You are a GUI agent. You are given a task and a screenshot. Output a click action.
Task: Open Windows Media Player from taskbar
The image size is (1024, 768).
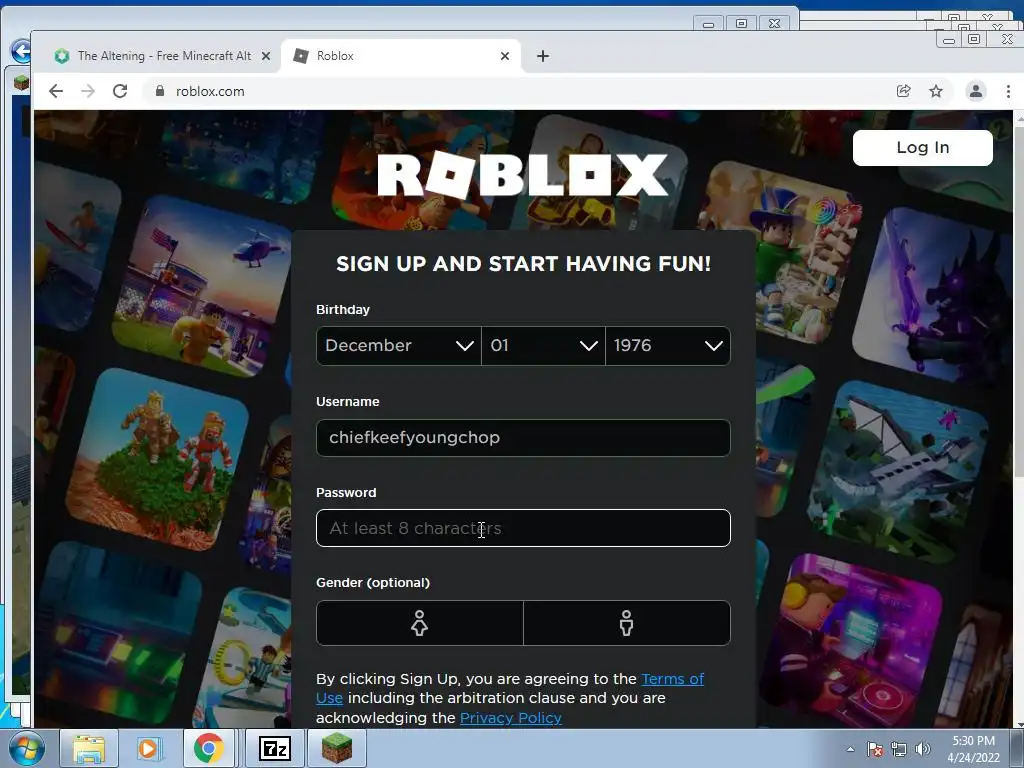148,748
